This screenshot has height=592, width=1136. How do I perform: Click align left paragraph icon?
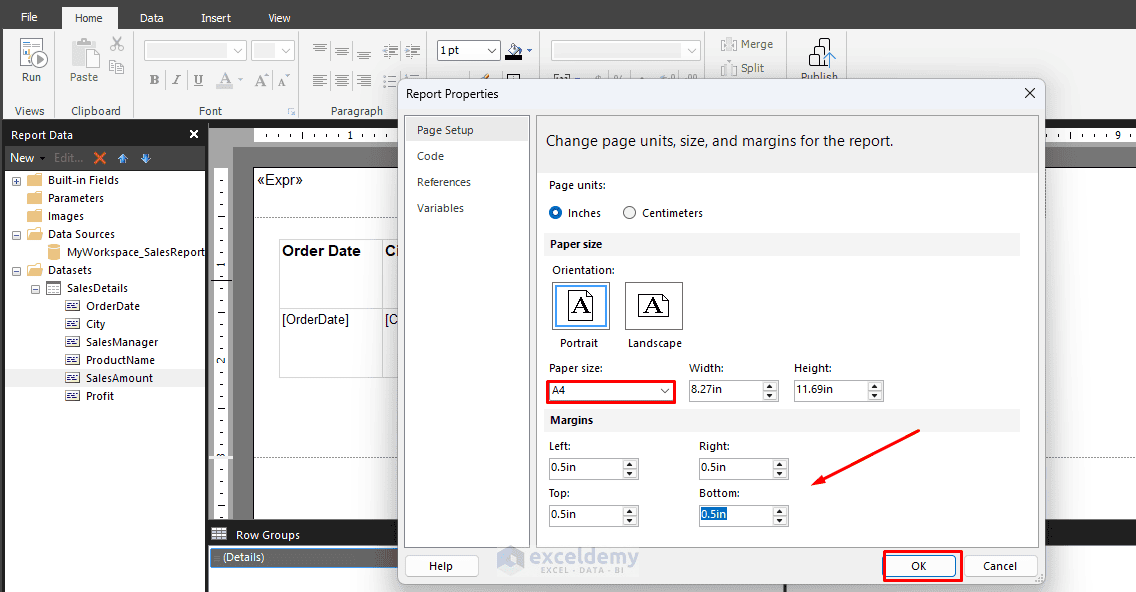click(x=320, y=80)
